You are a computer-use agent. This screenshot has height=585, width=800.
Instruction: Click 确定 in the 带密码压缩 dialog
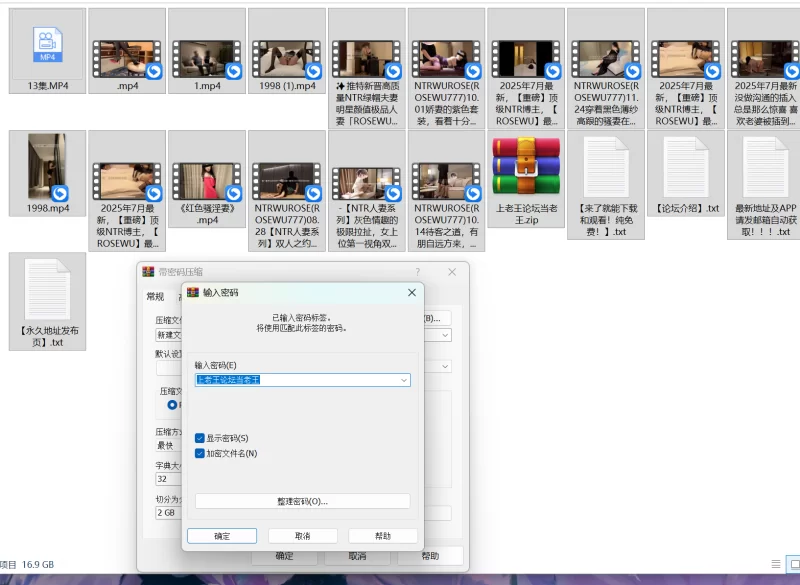[284, 556]
